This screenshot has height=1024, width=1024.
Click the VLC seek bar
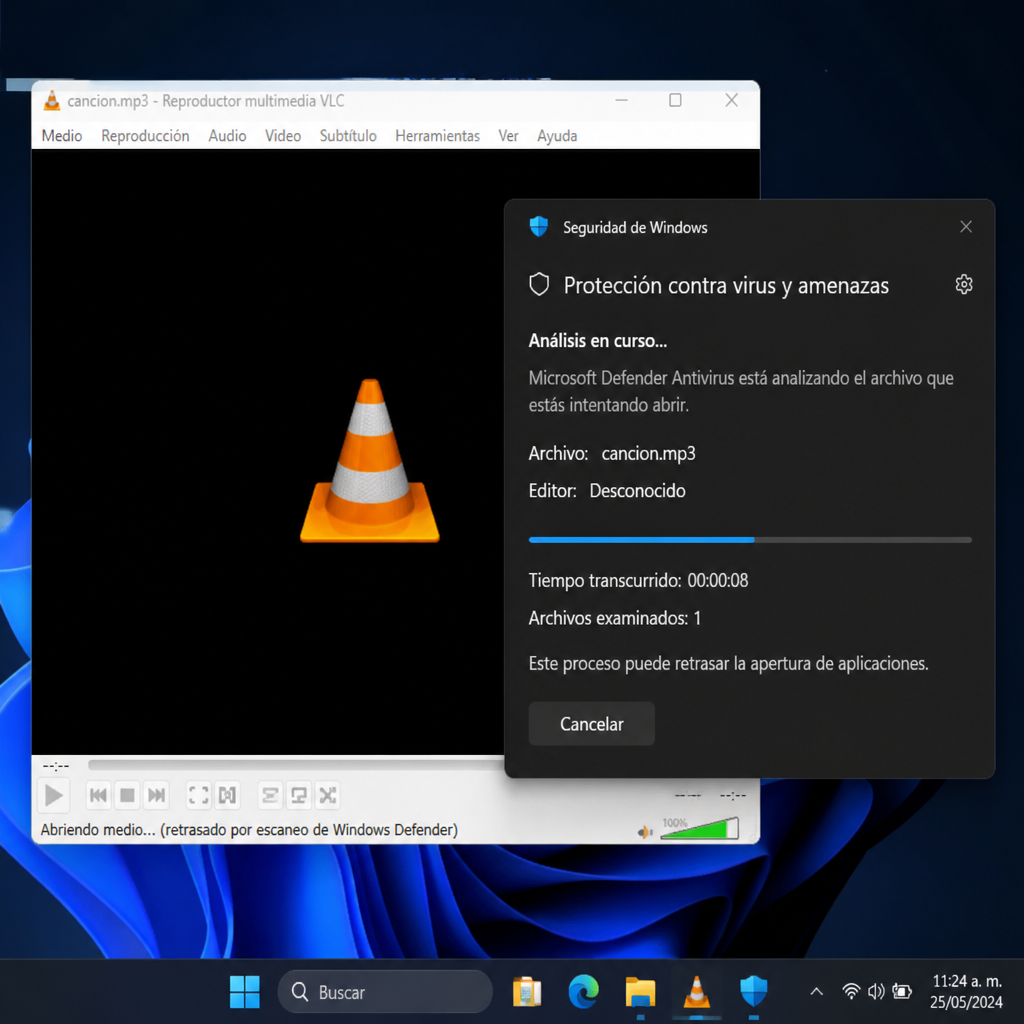[295, 764]
